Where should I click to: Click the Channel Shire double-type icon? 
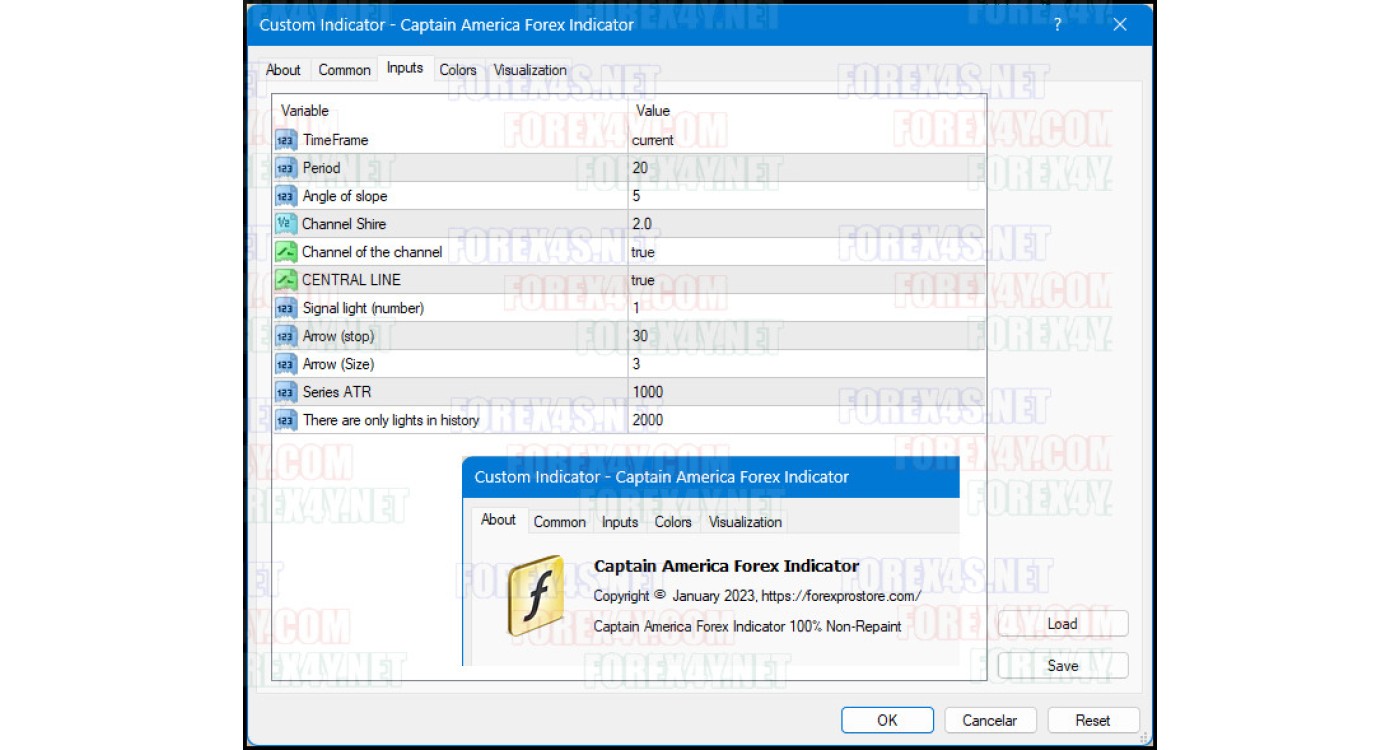tap(286, 224)
